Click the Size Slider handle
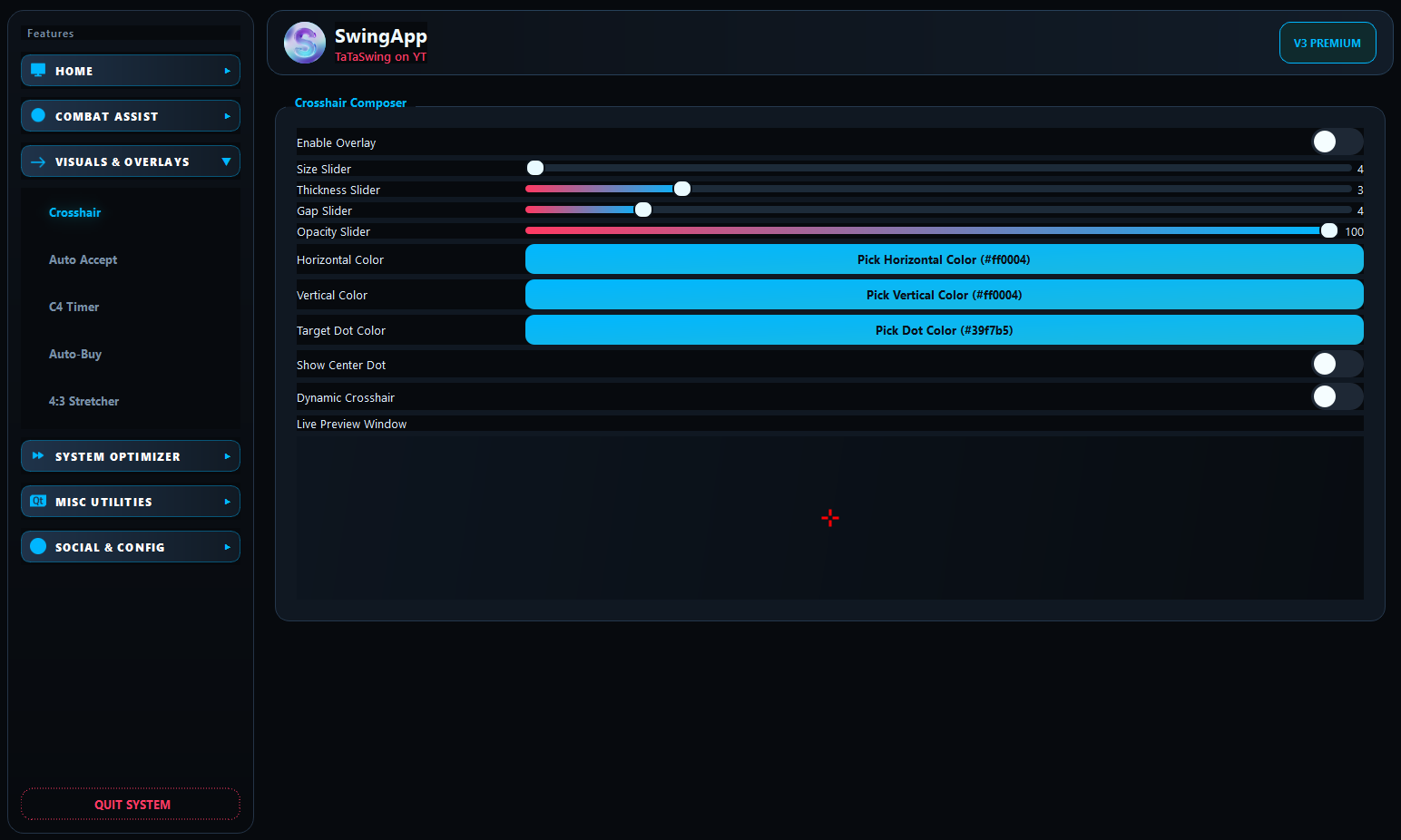Screen dimensions: 1401x840 click(535, 168)
